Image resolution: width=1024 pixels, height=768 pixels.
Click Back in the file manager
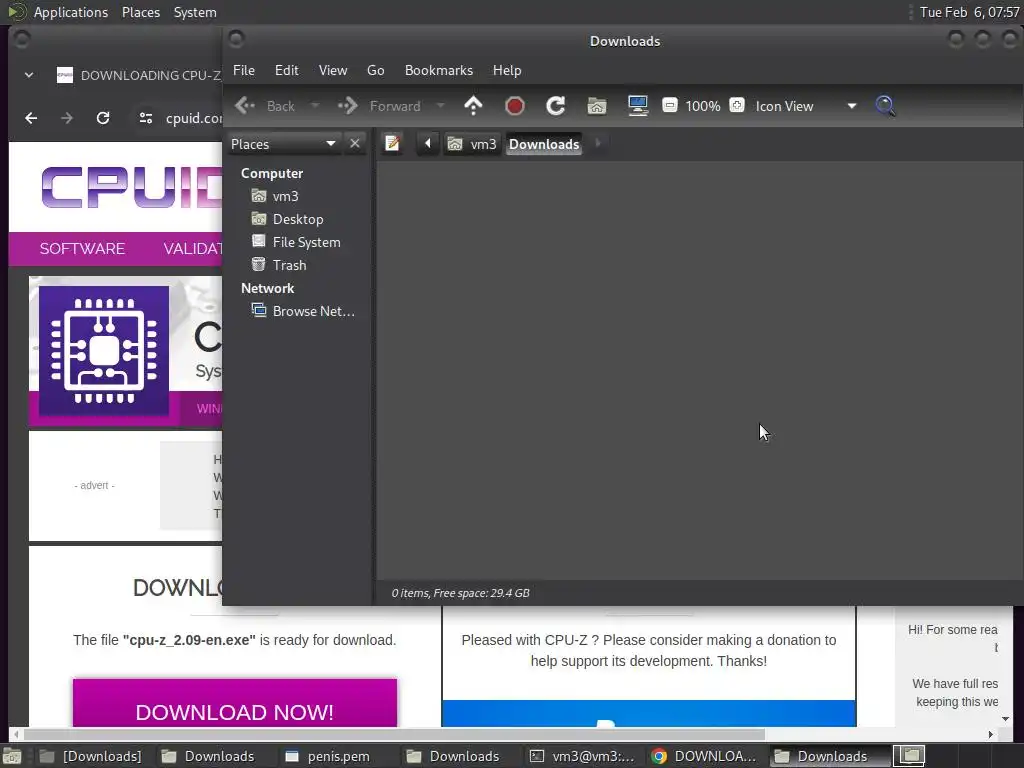[266, 106]
